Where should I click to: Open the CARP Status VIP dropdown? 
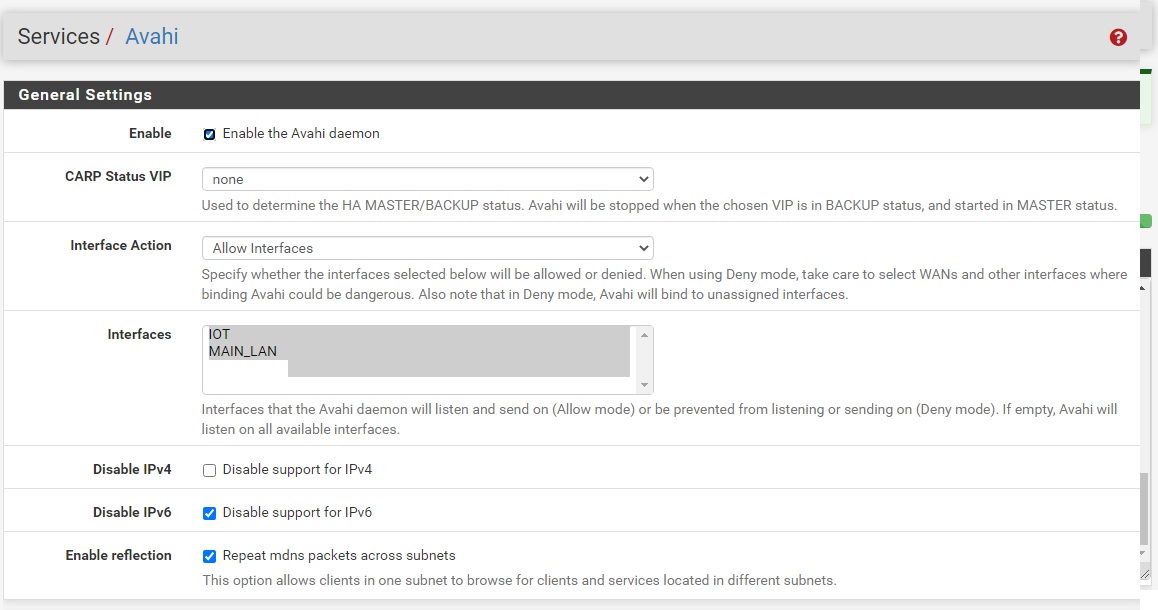pyautogui.click(x=428, y=179)
